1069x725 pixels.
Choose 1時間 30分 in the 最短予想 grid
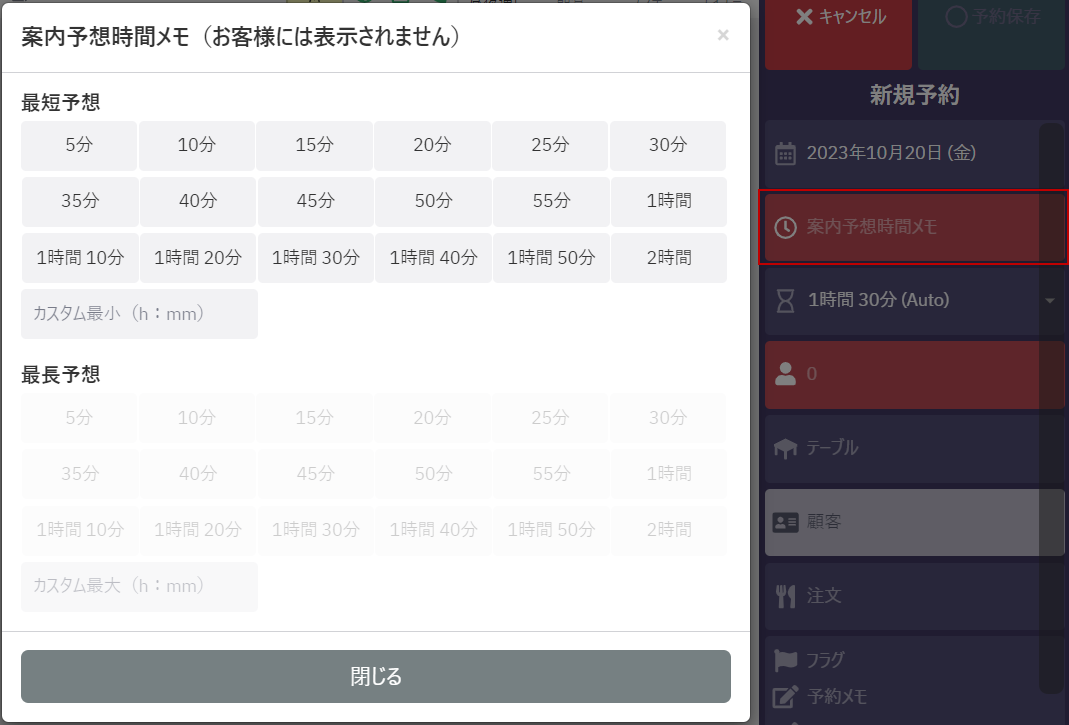coord(315,257)
